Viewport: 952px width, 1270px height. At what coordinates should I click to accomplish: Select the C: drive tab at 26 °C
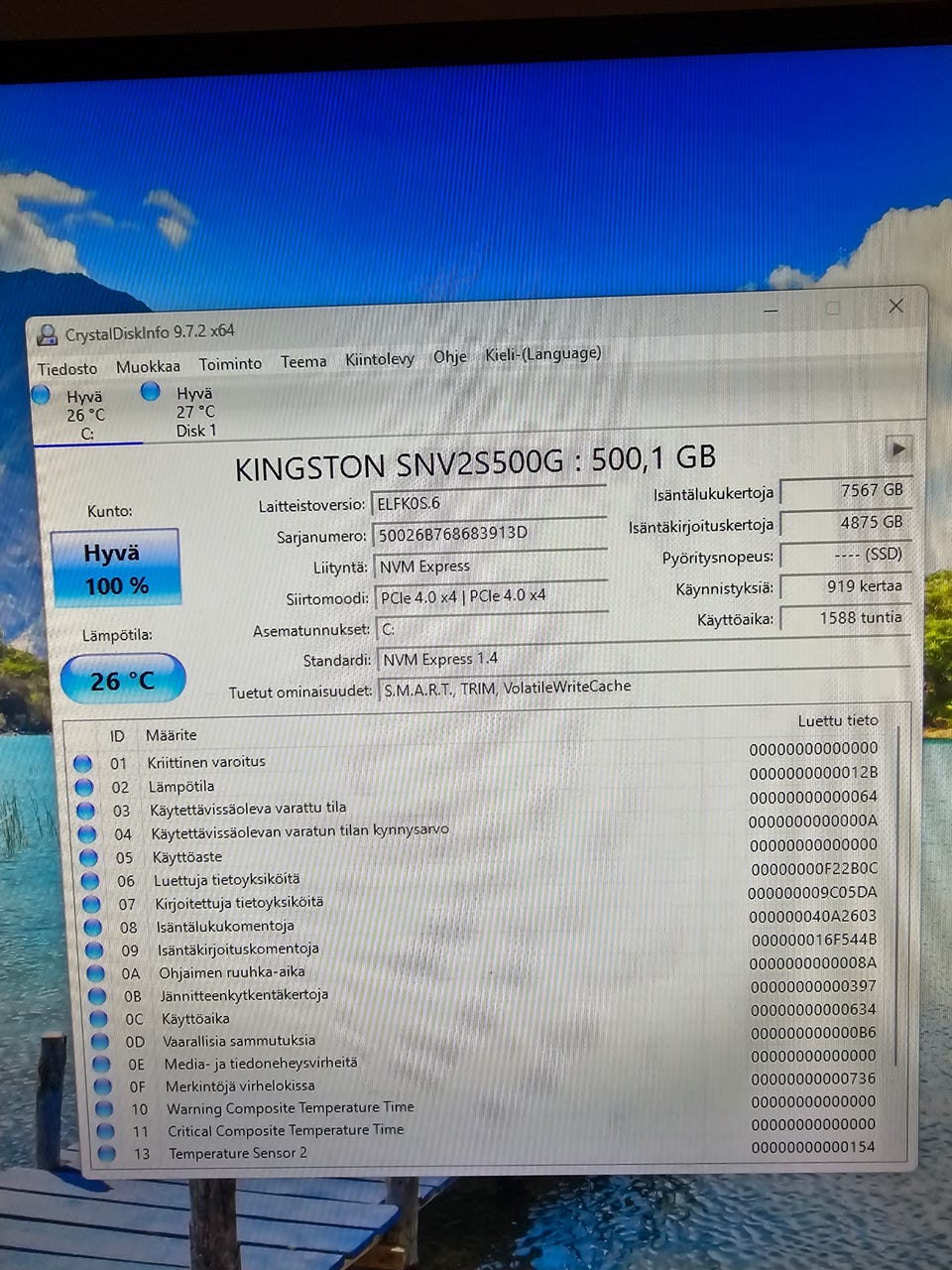[85, 415]
